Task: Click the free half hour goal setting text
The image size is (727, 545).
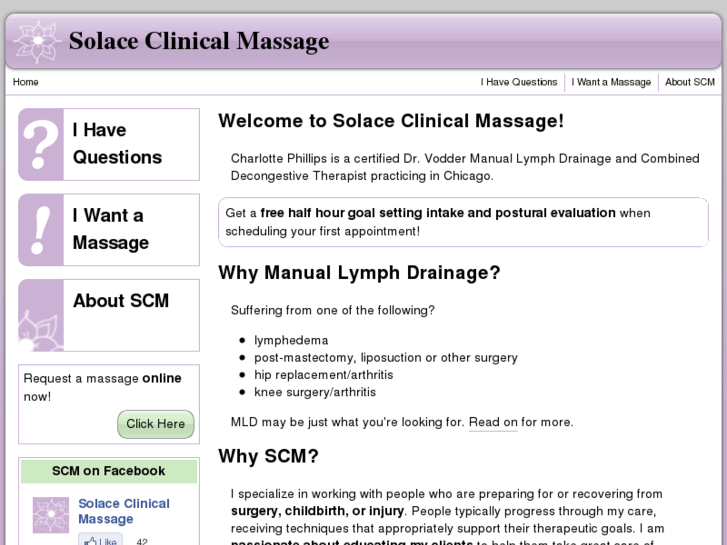Action: click(438, 213)
